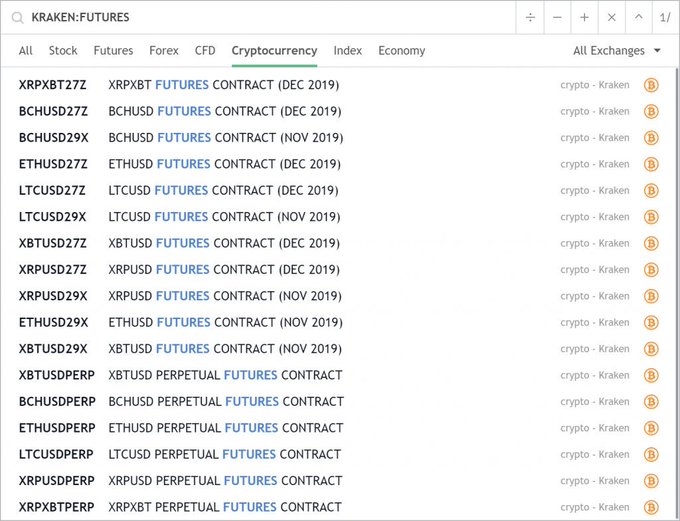Insert the 1/ inverse operator button
Image resolution: width=680 pixels, height=521 pixels.
pos(665,17)
